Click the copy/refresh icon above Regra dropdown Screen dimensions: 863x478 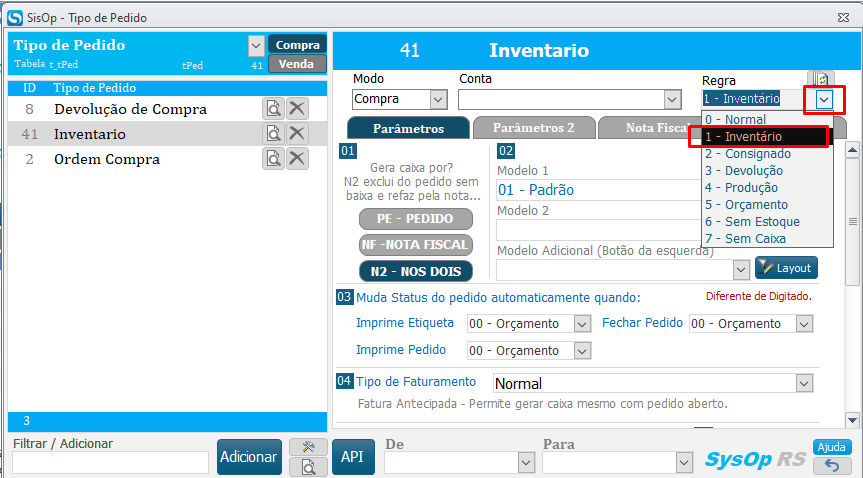click(820, 79)
